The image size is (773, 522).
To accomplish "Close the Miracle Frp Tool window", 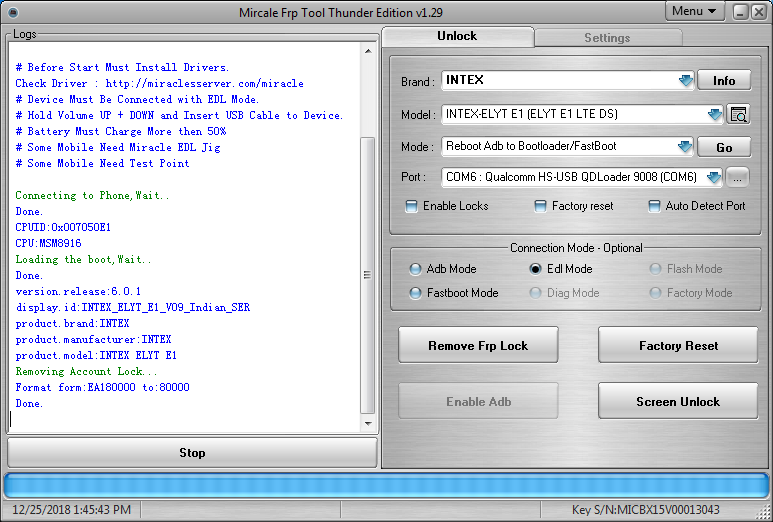I will [759, 12].
